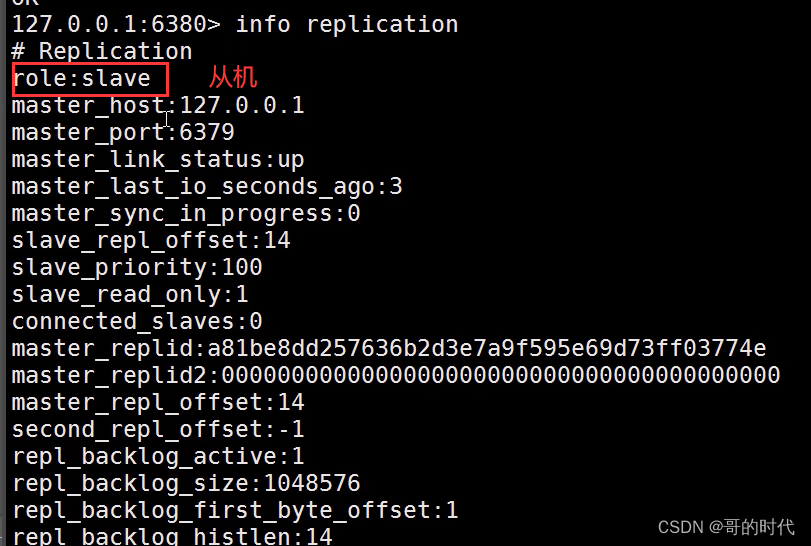Select the second_repl_offset:-1 line
This screenshot has width=811, height=546.
[158, 429]
